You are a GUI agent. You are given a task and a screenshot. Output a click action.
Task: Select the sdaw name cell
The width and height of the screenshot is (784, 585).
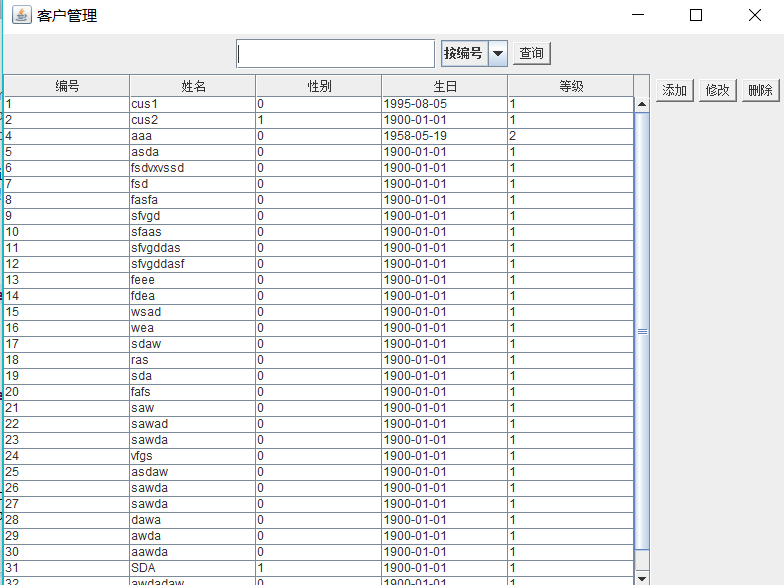click(x=192, y=344)
